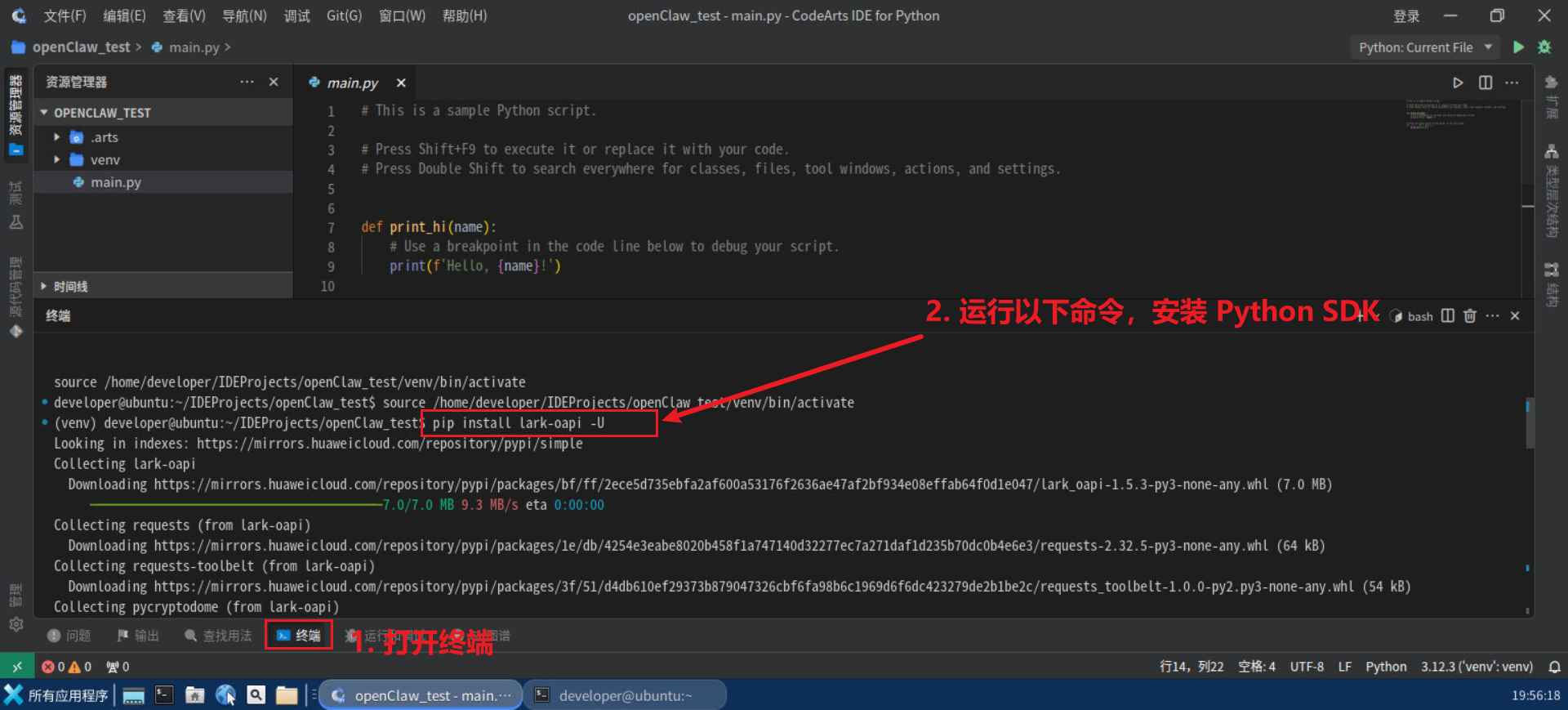
Task: Open the Python: Current File run configuration dropdown
Action: (1425, 47)
